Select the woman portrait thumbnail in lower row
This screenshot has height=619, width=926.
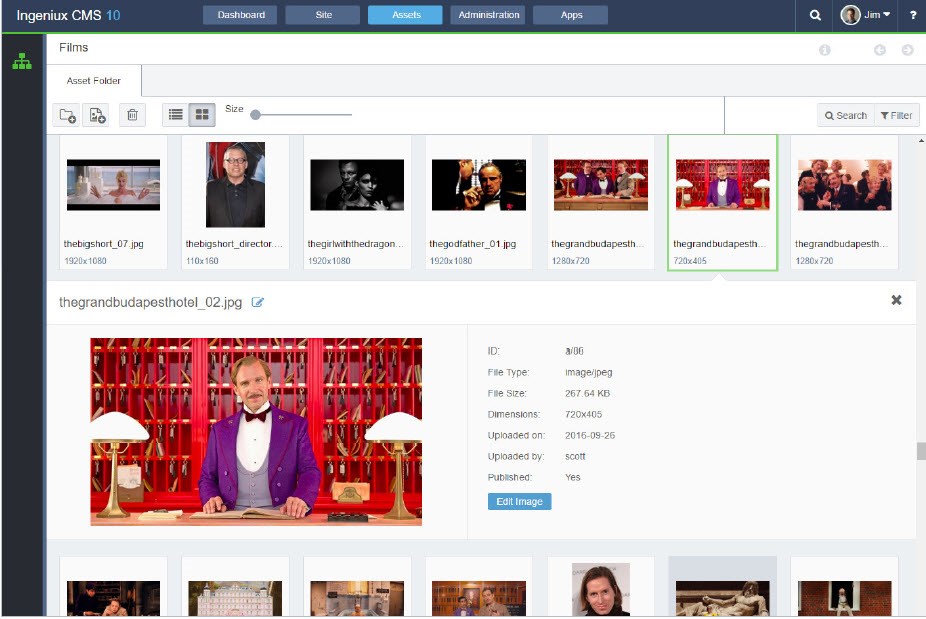click(601, 589)
